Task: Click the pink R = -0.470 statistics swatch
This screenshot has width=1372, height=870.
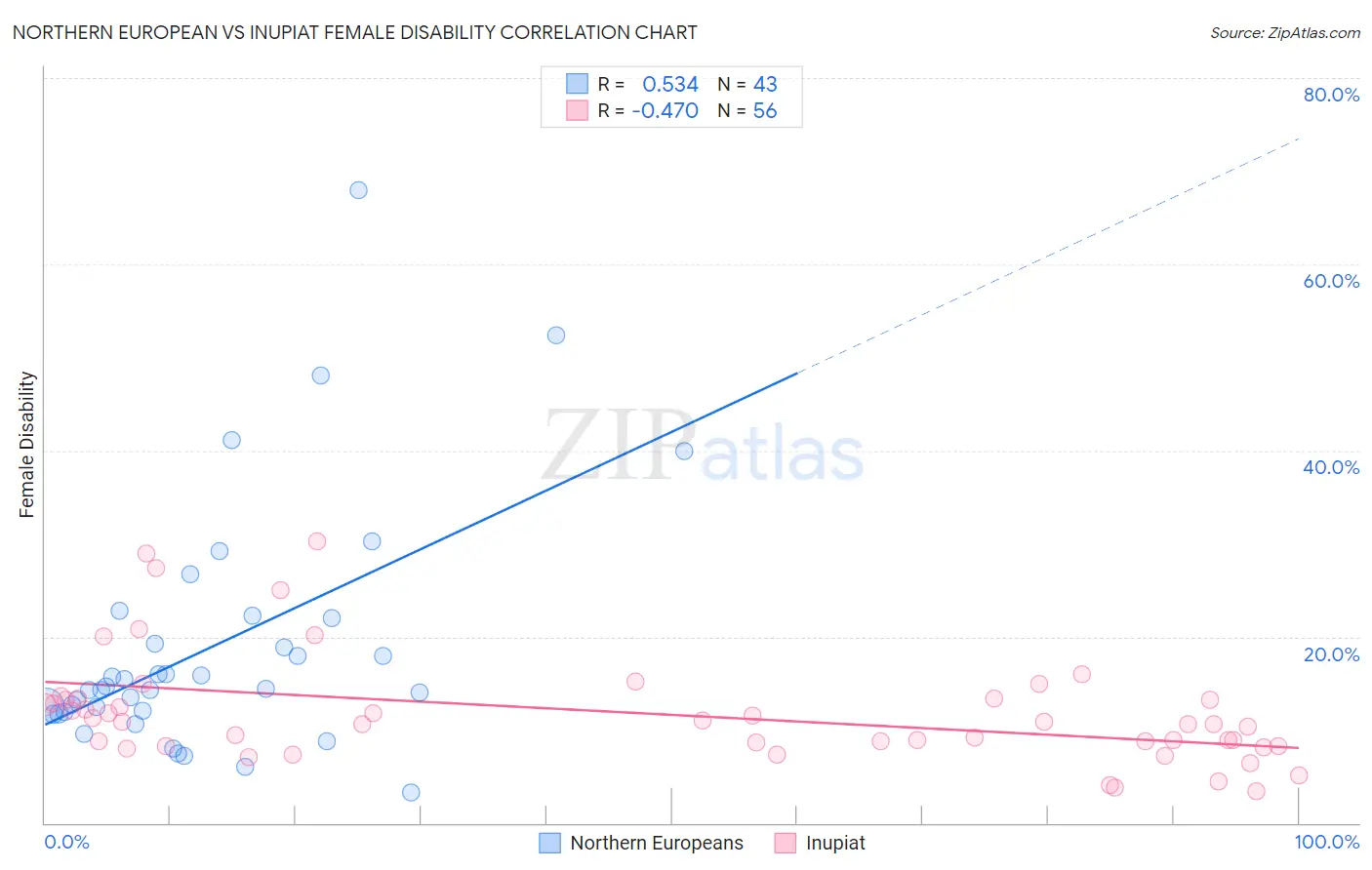Action: pos(578,110)
